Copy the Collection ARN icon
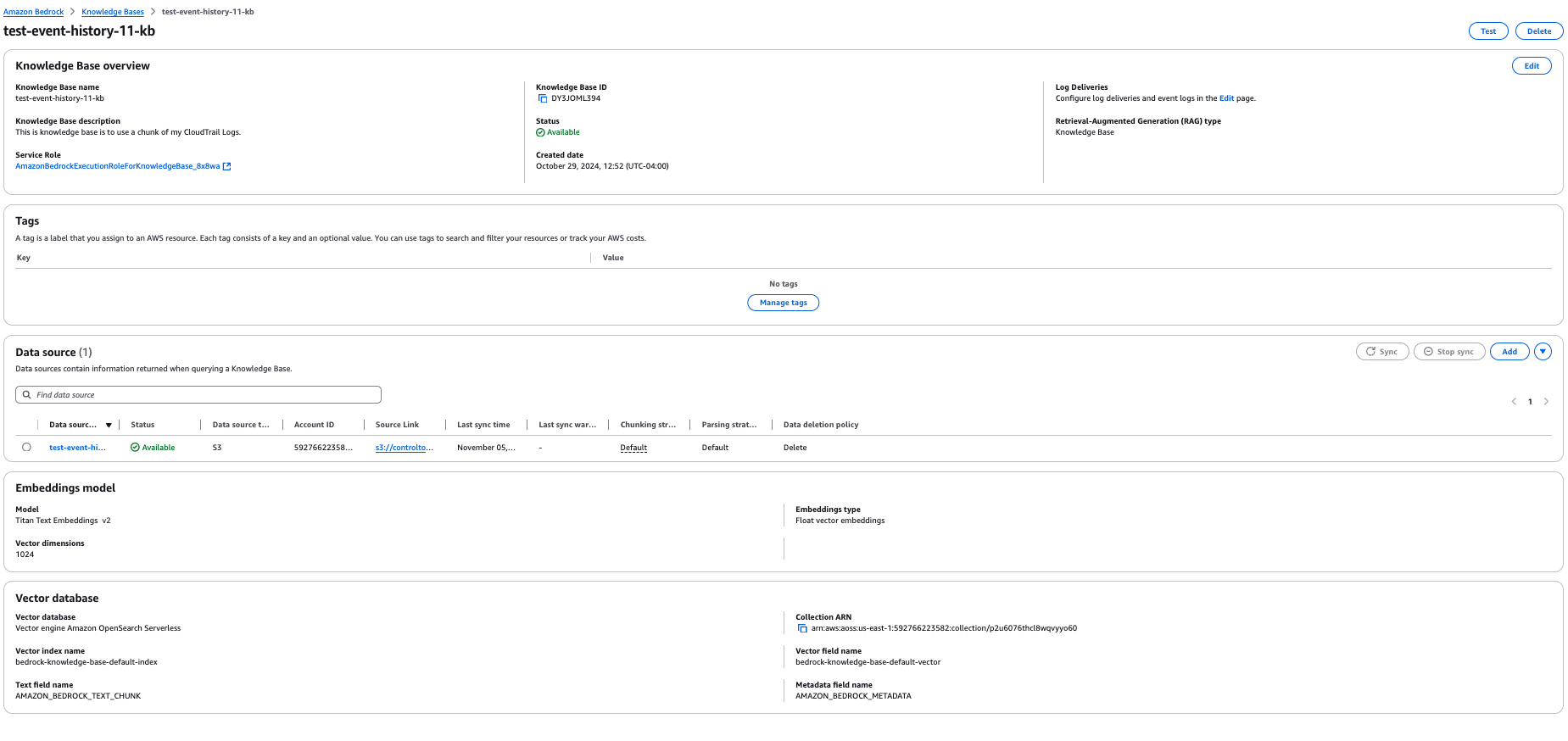Image resolution: width=1568 pixels, height=741 pixels. tap(802, 628)
